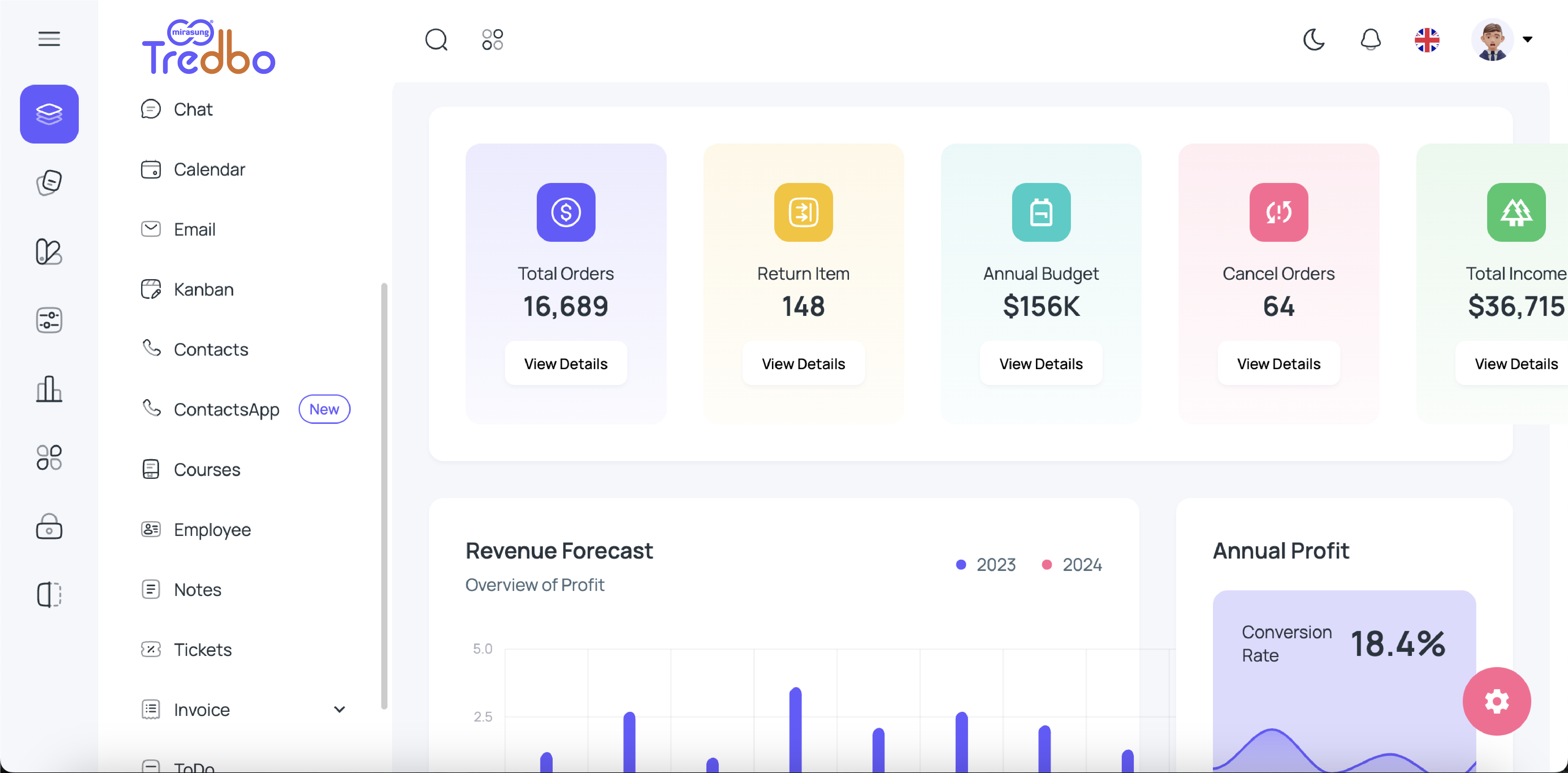Click the Total Orders dollar icon
This screenshot has height=773, width=1568.
point(566,212)
